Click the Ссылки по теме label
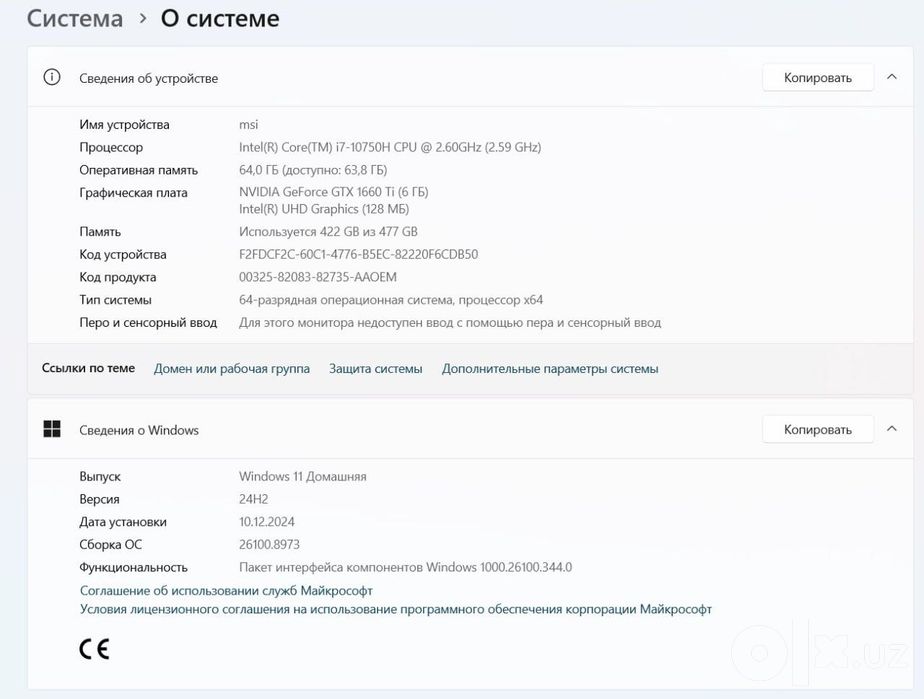The width and height of the screenshot is (924, 699). coord(88,368)
